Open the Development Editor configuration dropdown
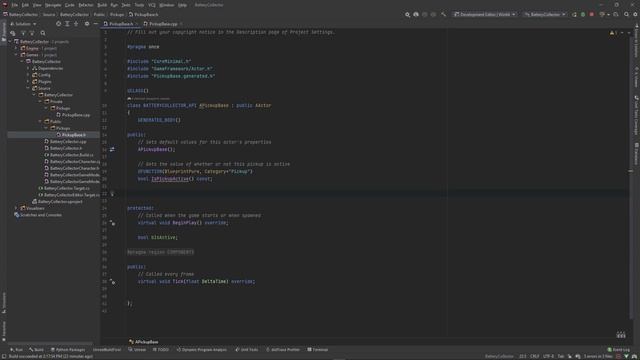 484,14
